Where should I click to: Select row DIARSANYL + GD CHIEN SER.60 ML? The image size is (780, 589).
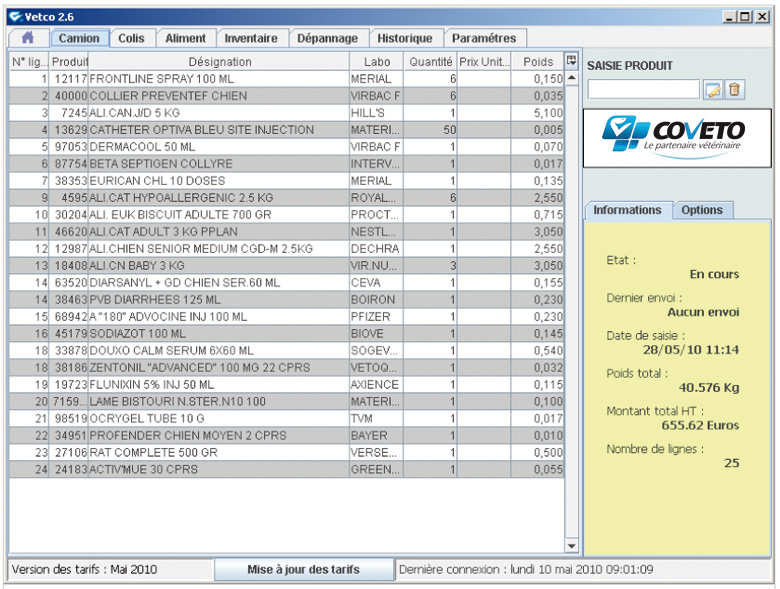tap(287, 283)
